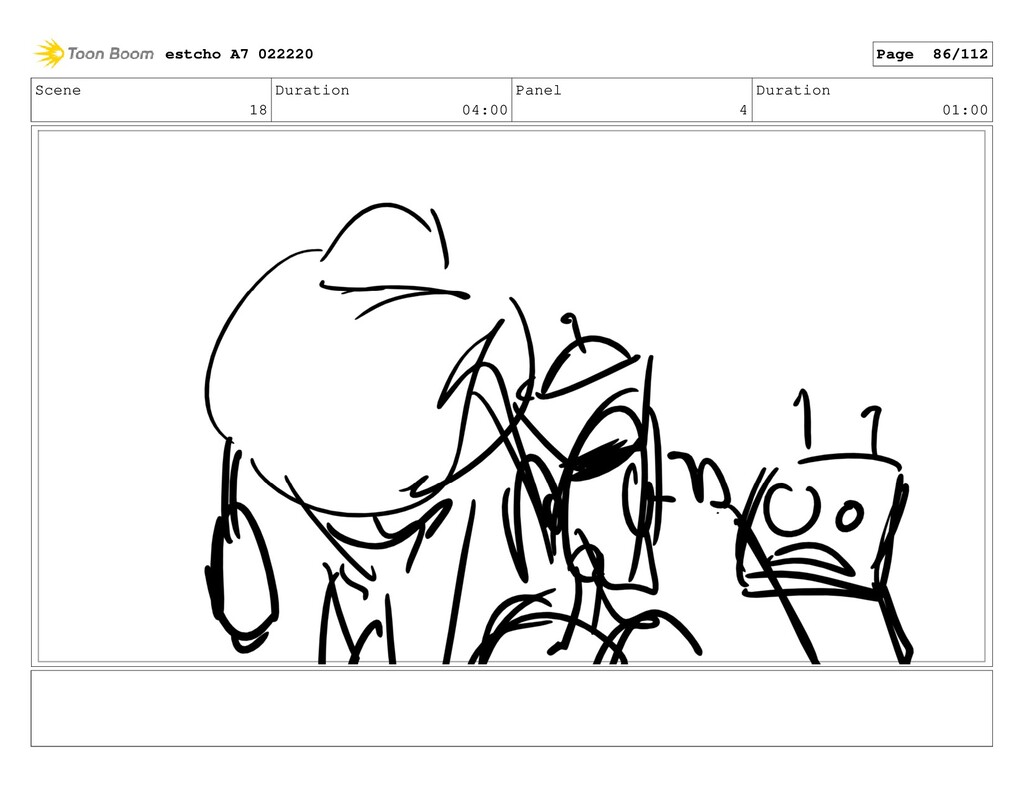Click the storyboard sketch panel image
The height and width of the screenshot is (793, 1024).
tap(511, 396)
